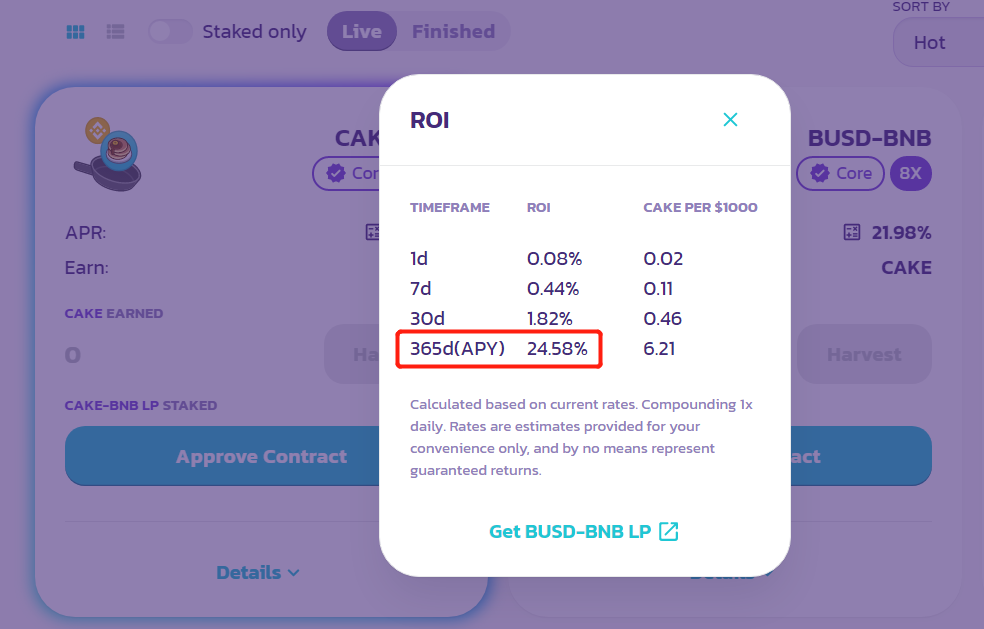
Task: Toggle the Staked only switch
Action: (170, 32)
